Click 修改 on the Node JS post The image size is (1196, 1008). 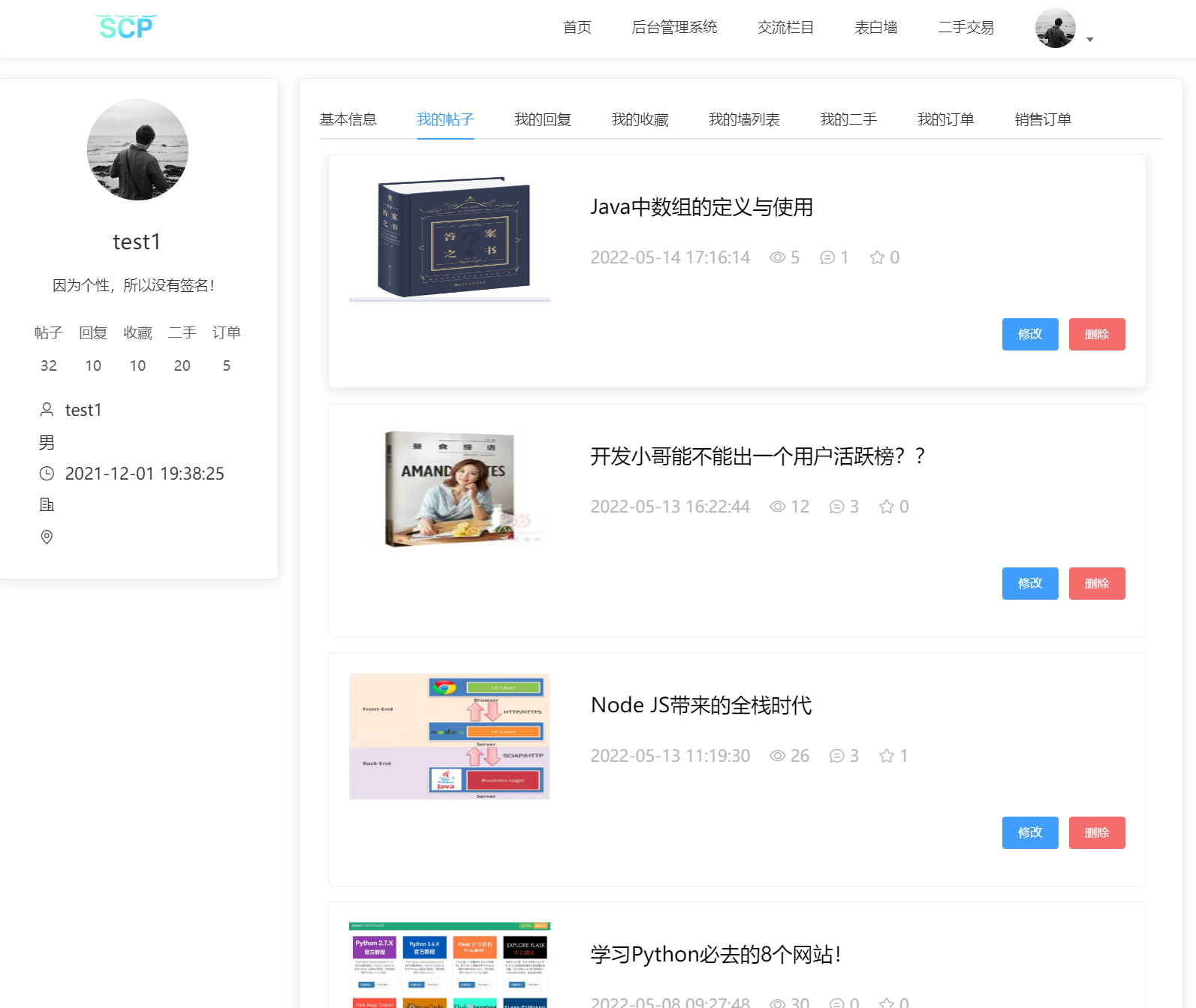click(x=1030, y=832)
